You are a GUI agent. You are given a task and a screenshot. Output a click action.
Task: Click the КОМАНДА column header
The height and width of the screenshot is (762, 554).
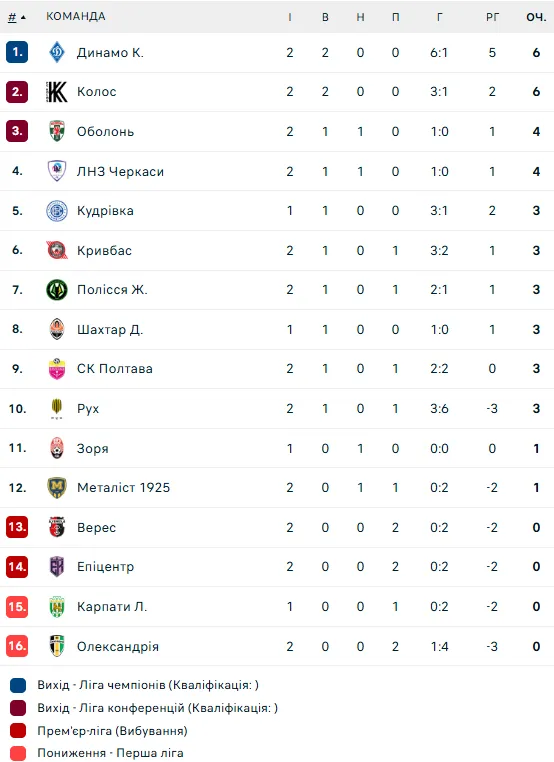(76, 17)
